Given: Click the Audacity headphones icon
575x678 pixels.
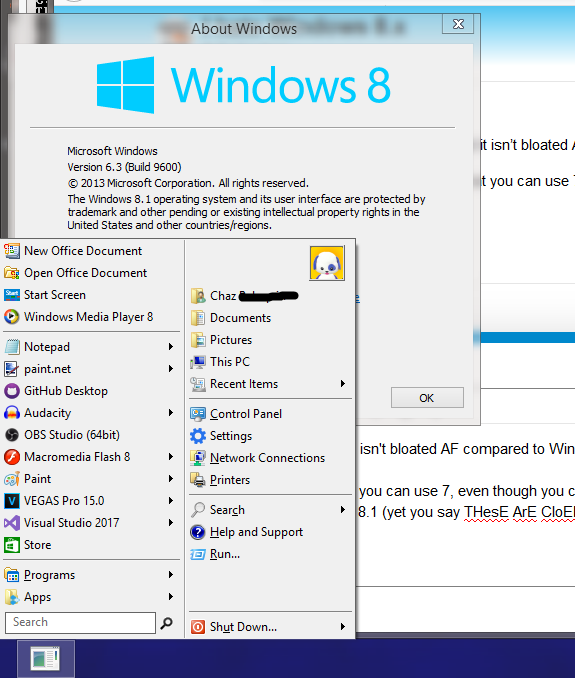Looking at the screenshot, I should [x=12, y=413].
